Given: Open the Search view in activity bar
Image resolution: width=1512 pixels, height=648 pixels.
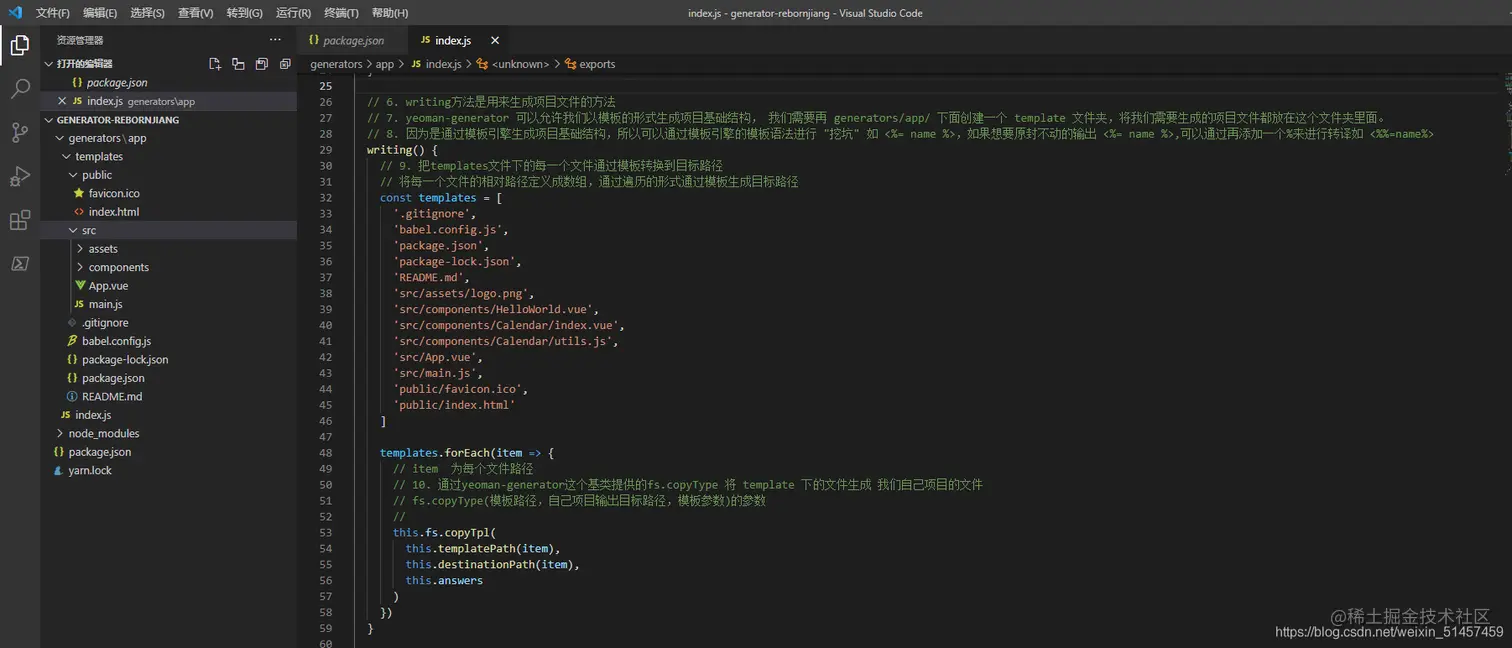Looking at the screenshot, I should coord(19,89).
